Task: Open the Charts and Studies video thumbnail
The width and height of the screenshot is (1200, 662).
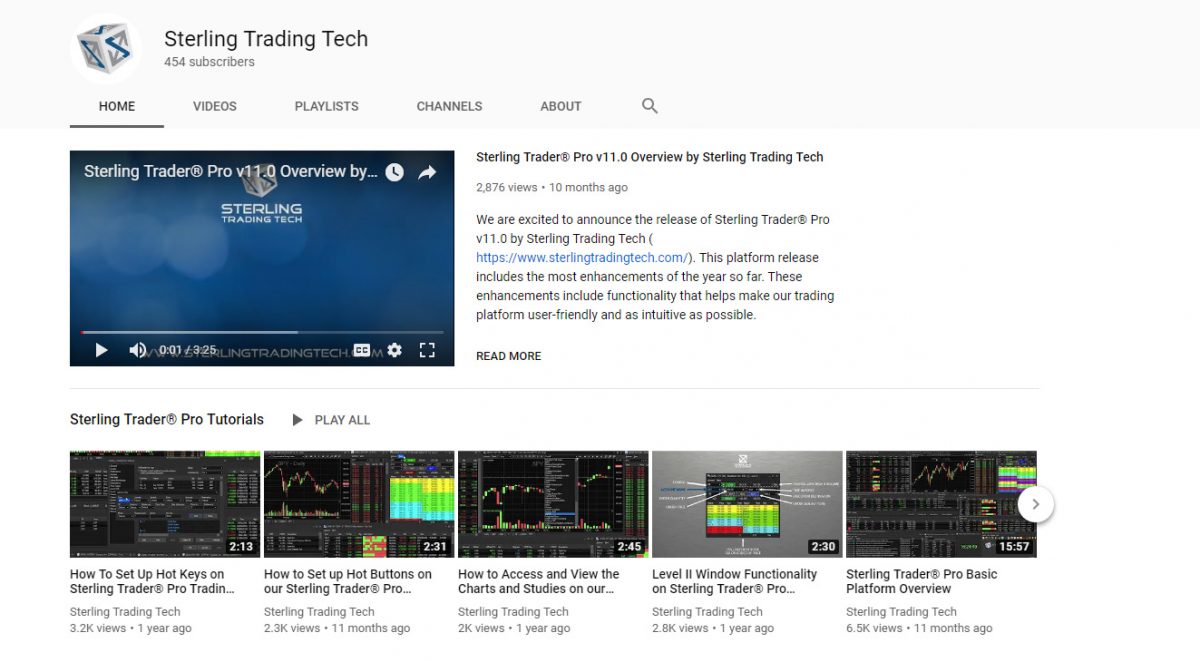Action: (x=553, y=504)
